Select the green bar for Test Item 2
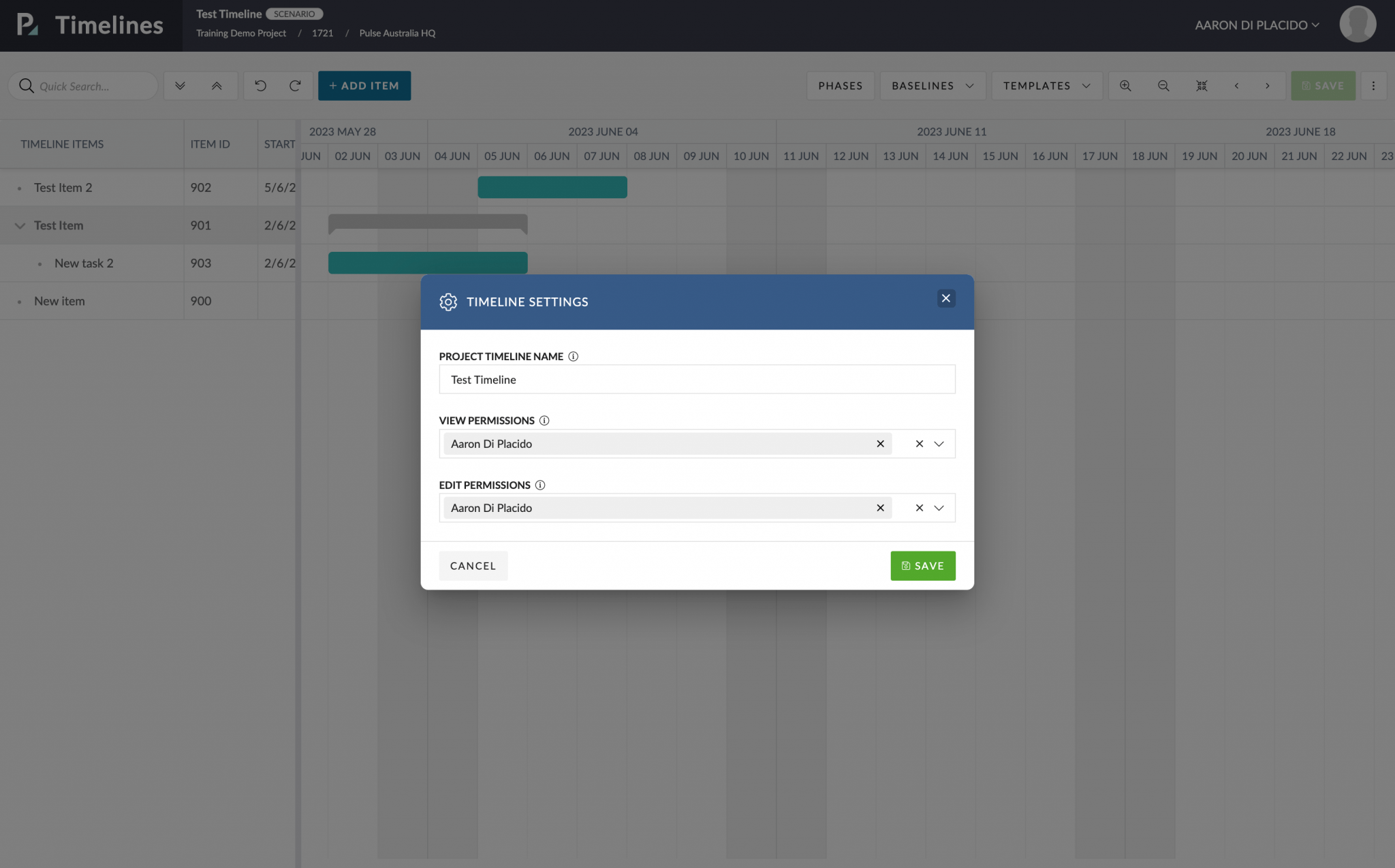This screenshot has width=1395, height=868. point(552,187)
